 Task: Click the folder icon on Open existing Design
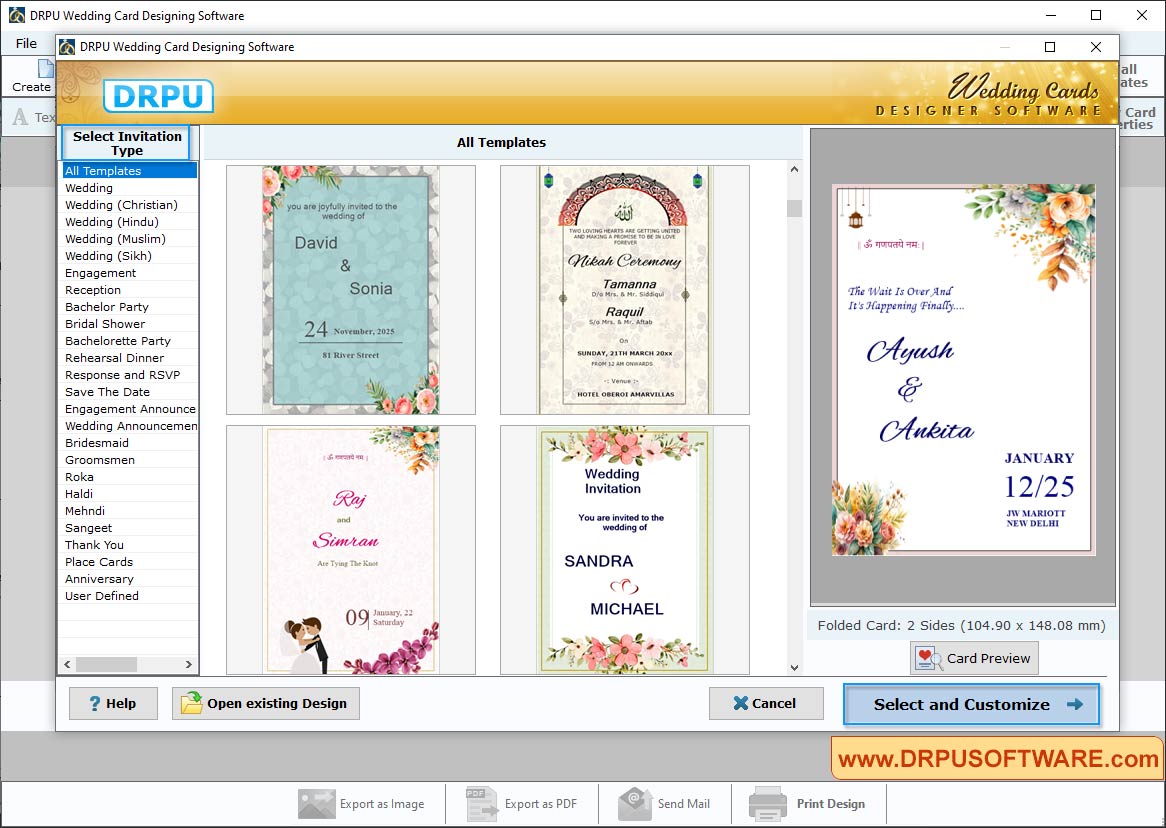tap(191, 703)
